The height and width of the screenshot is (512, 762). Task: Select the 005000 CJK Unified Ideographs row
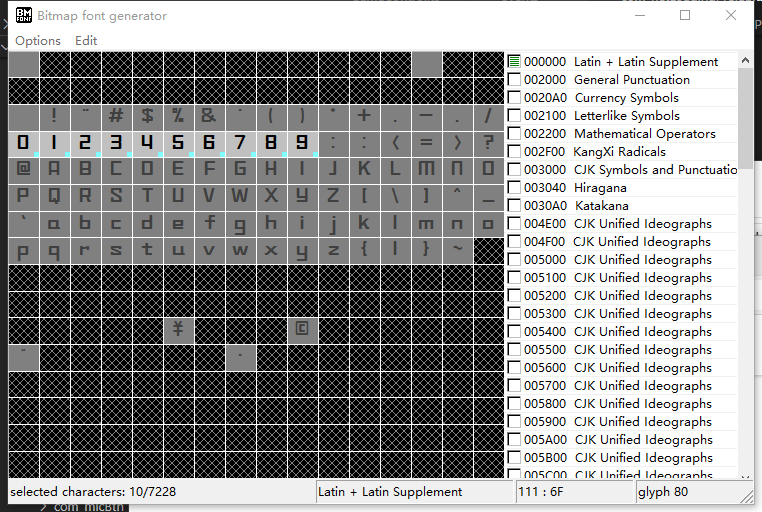pyautogui.click(x=622, y=260)
